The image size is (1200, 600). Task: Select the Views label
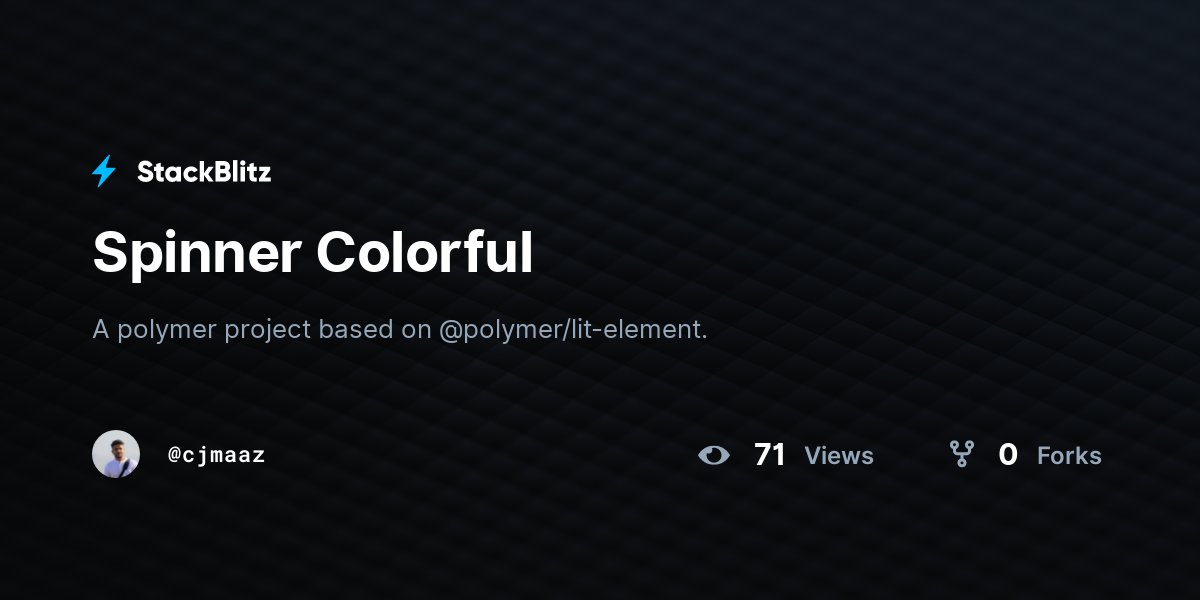pos(839,456)
